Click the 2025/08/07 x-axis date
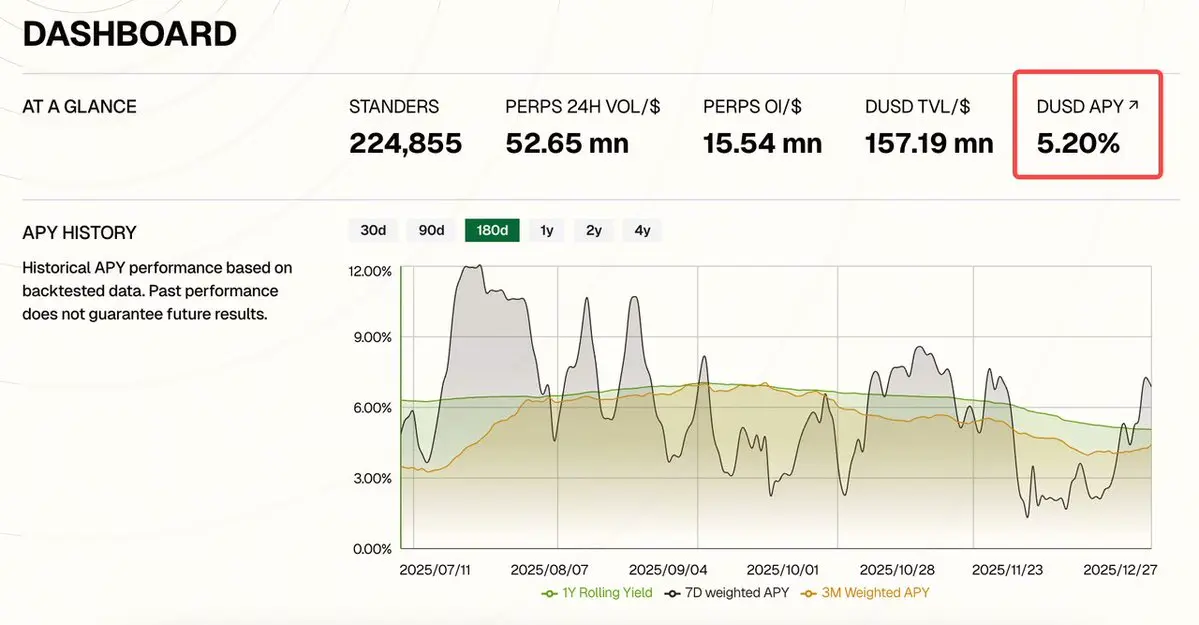This screenshot has width=1199, height=625. pos(550,571)
